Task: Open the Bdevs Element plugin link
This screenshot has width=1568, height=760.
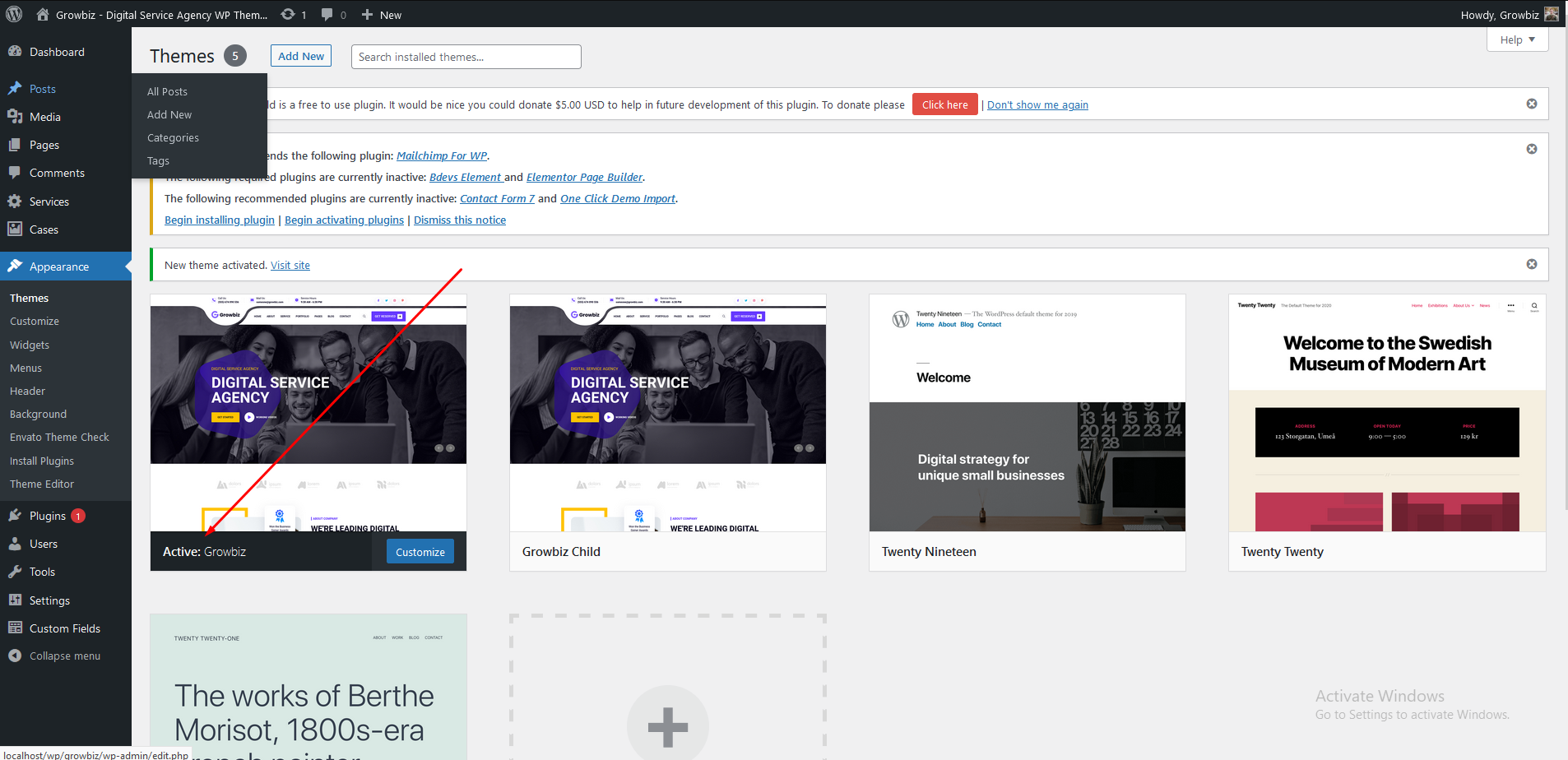Action: pos(466,177)
